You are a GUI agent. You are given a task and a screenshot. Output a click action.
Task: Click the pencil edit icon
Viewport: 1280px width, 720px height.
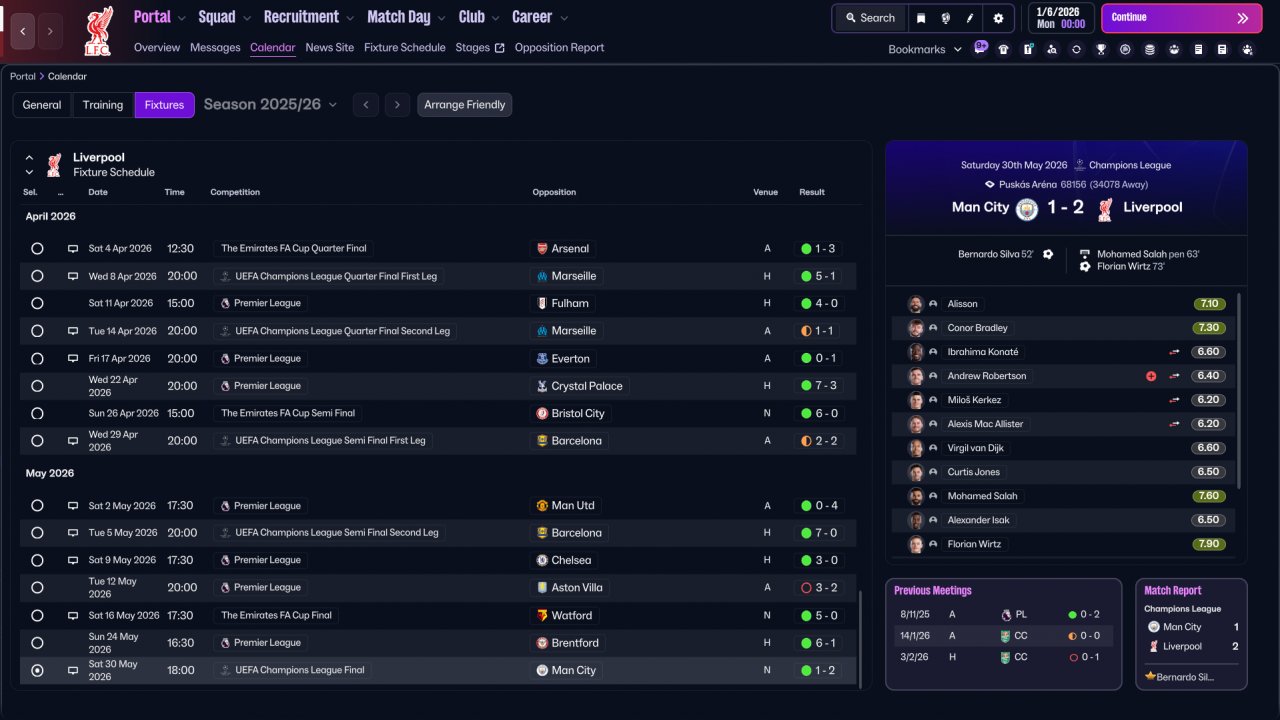point(970,18)
